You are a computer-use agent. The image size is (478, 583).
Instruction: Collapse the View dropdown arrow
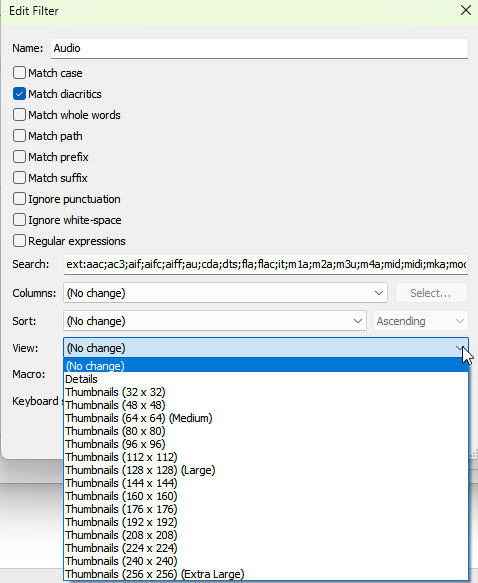point(460,348)
